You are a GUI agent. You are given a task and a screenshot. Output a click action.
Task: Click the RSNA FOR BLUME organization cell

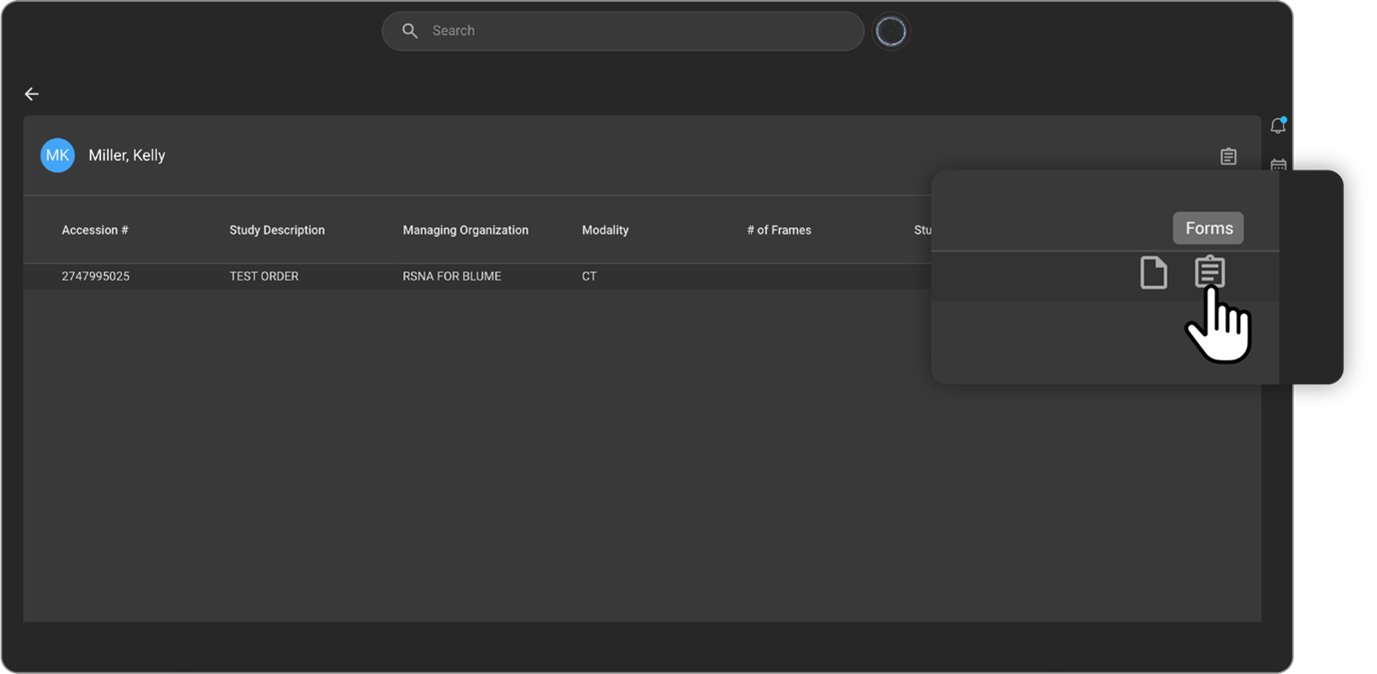coord(450,276)
